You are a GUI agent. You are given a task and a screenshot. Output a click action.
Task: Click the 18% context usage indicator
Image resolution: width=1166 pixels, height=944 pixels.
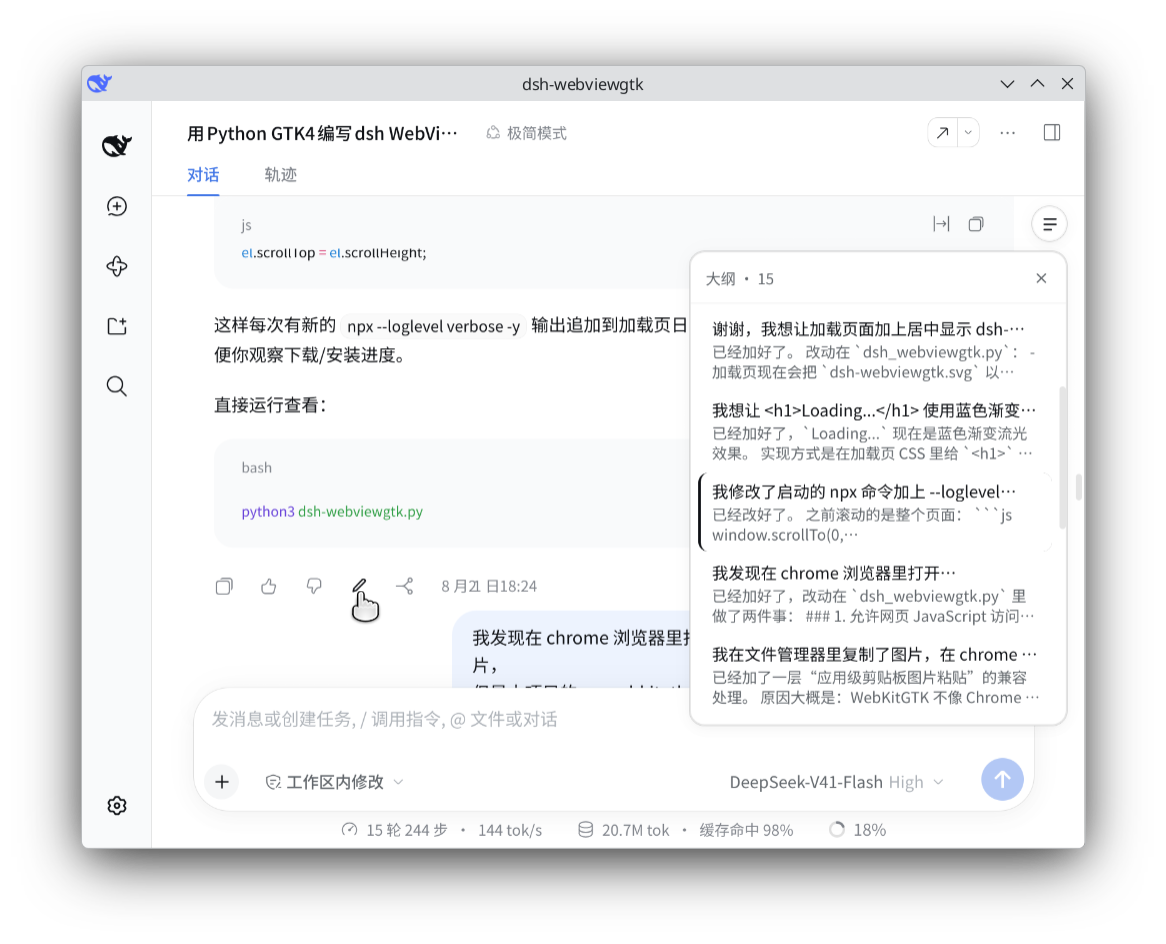857,830
